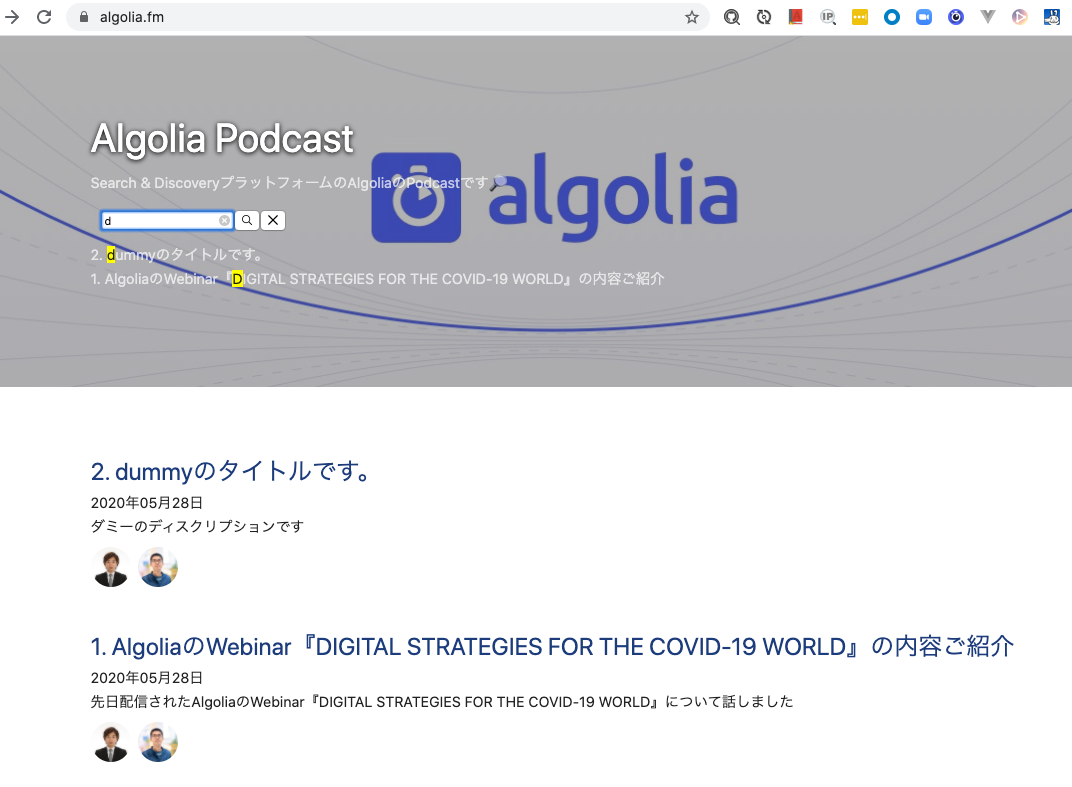Screen dimensions: 1072x787
Task: Open the red dictionary book extension
Action: (795, 17)
